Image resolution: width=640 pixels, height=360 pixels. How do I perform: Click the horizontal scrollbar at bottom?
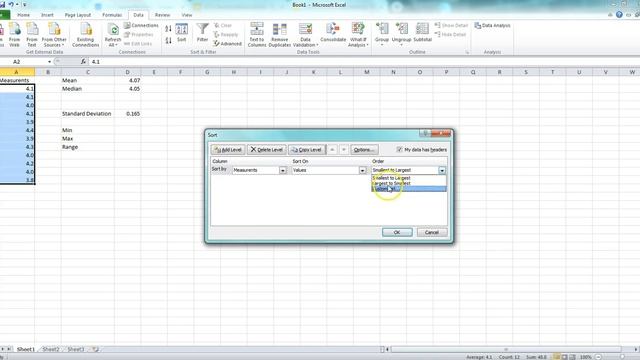point(506,349)
